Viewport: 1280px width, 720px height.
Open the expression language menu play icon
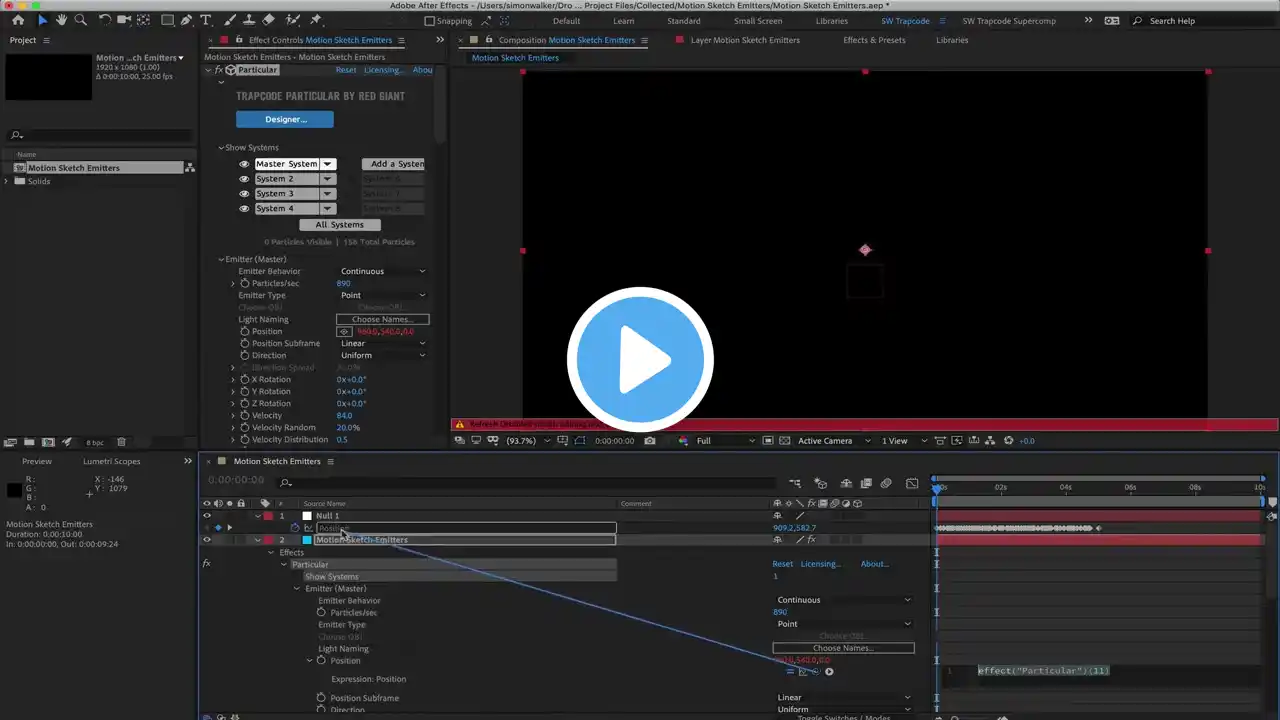point(829,672)
